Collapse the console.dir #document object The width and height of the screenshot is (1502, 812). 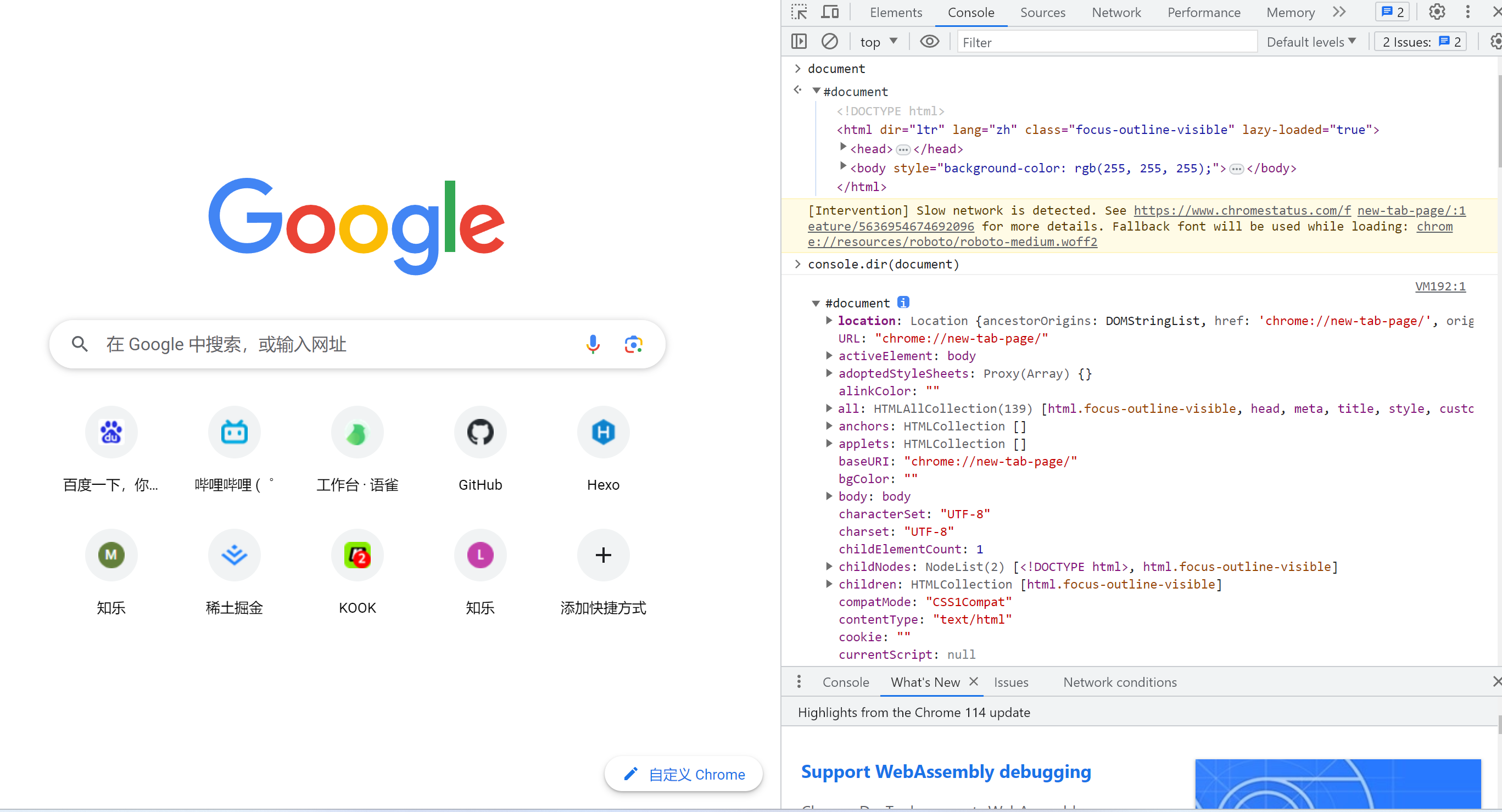[816, 303]
